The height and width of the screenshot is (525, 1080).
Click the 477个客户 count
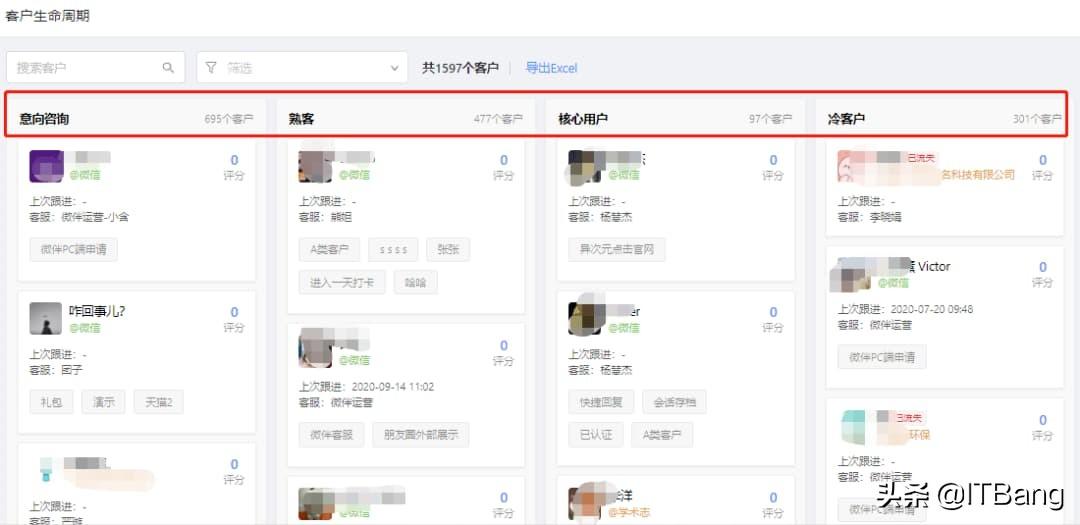[x=498, y=119]
